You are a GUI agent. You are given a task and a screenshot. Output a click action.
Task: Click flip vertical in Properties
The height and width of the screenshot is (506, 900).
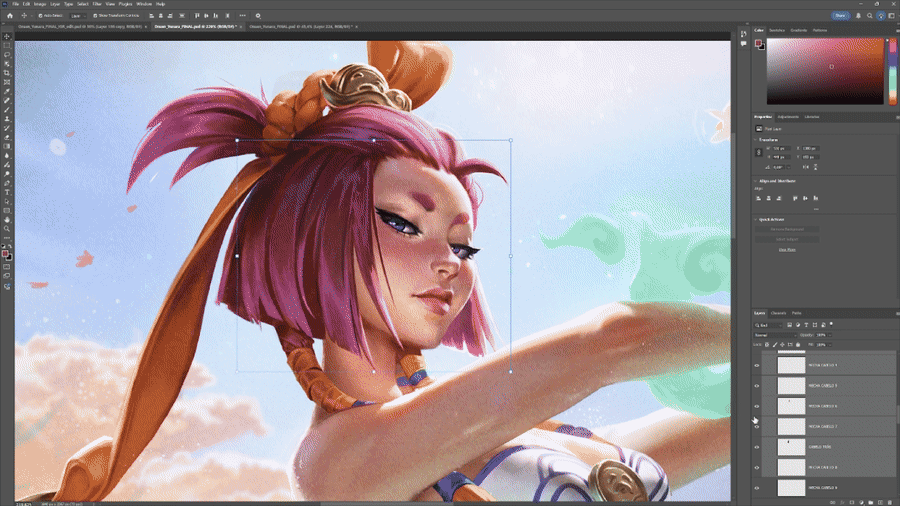[x=815, y=167]
